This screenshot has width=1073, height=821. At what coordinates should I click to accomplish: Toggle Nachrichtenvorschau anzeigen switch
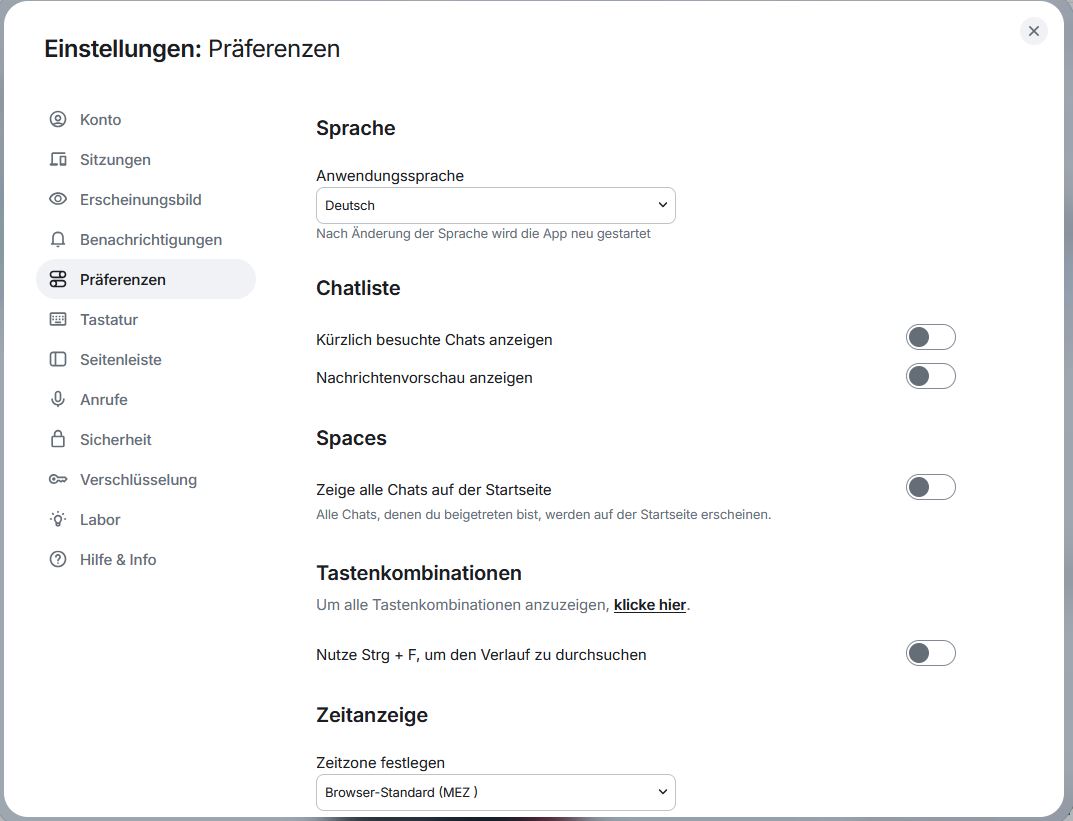tap(930, 377)
